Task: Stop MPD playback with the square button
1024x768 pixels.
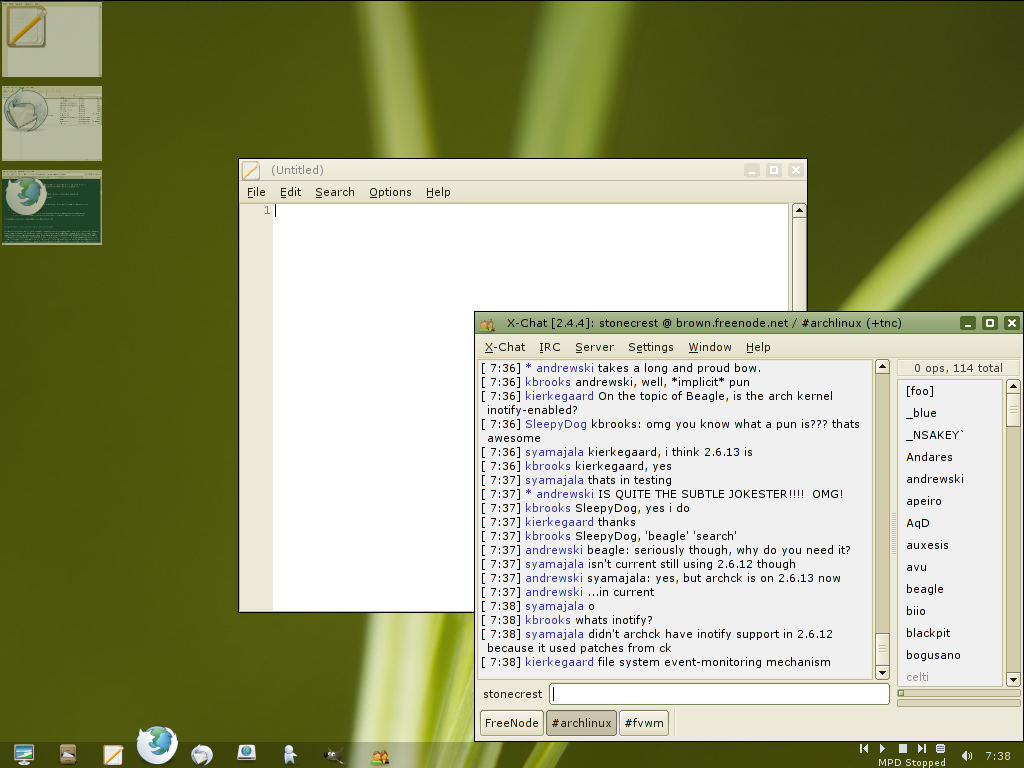Action: click(x=903, y=748)
